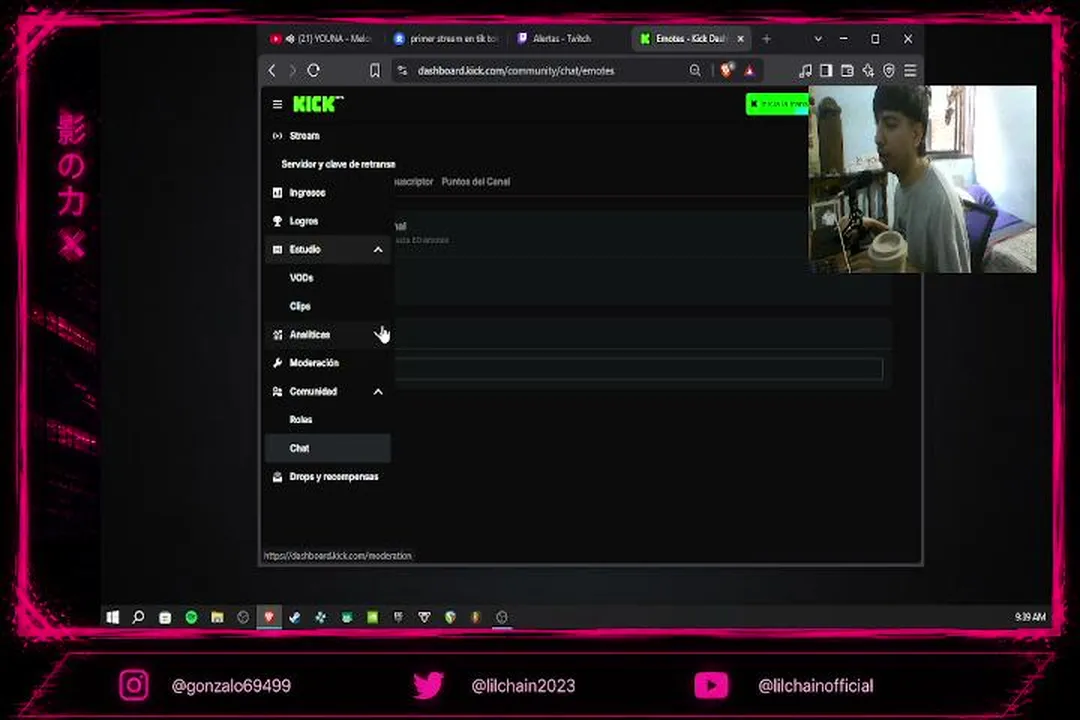Click the Ingresos icon in sidebar

[x=277, y=193]
